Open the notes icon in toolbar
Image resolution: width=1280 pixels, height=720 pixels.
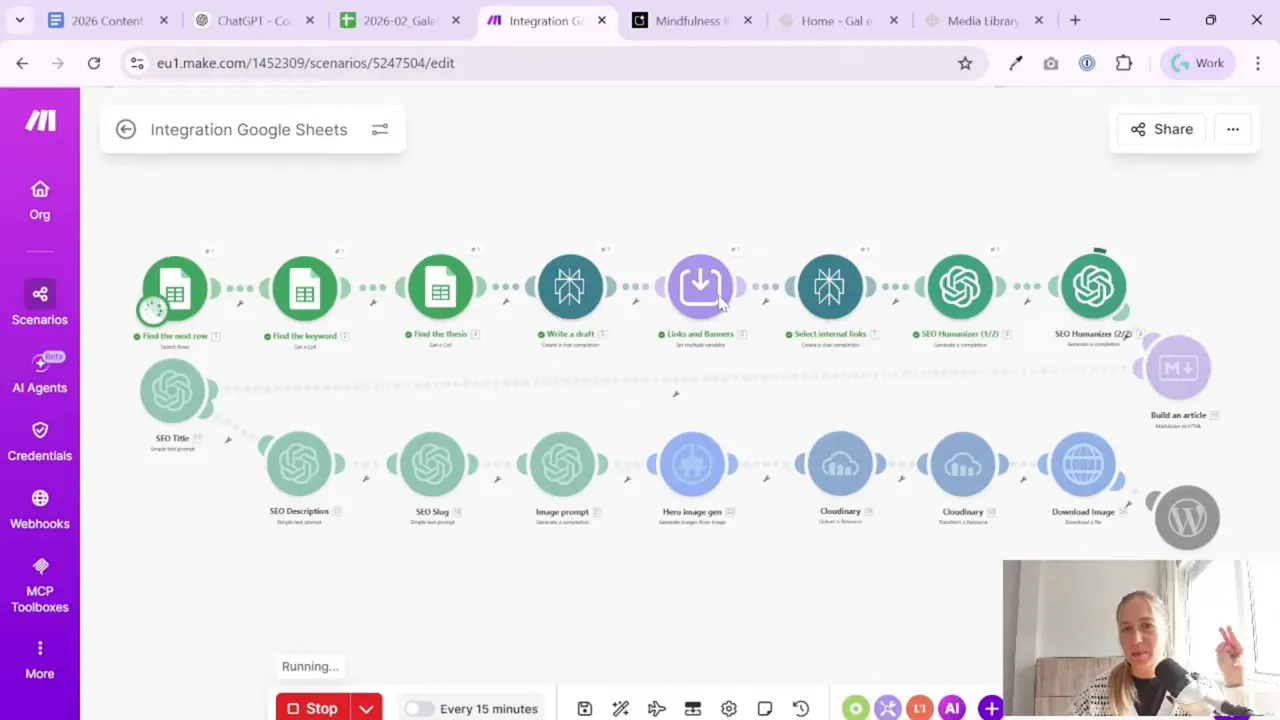[x=765, y=708]
